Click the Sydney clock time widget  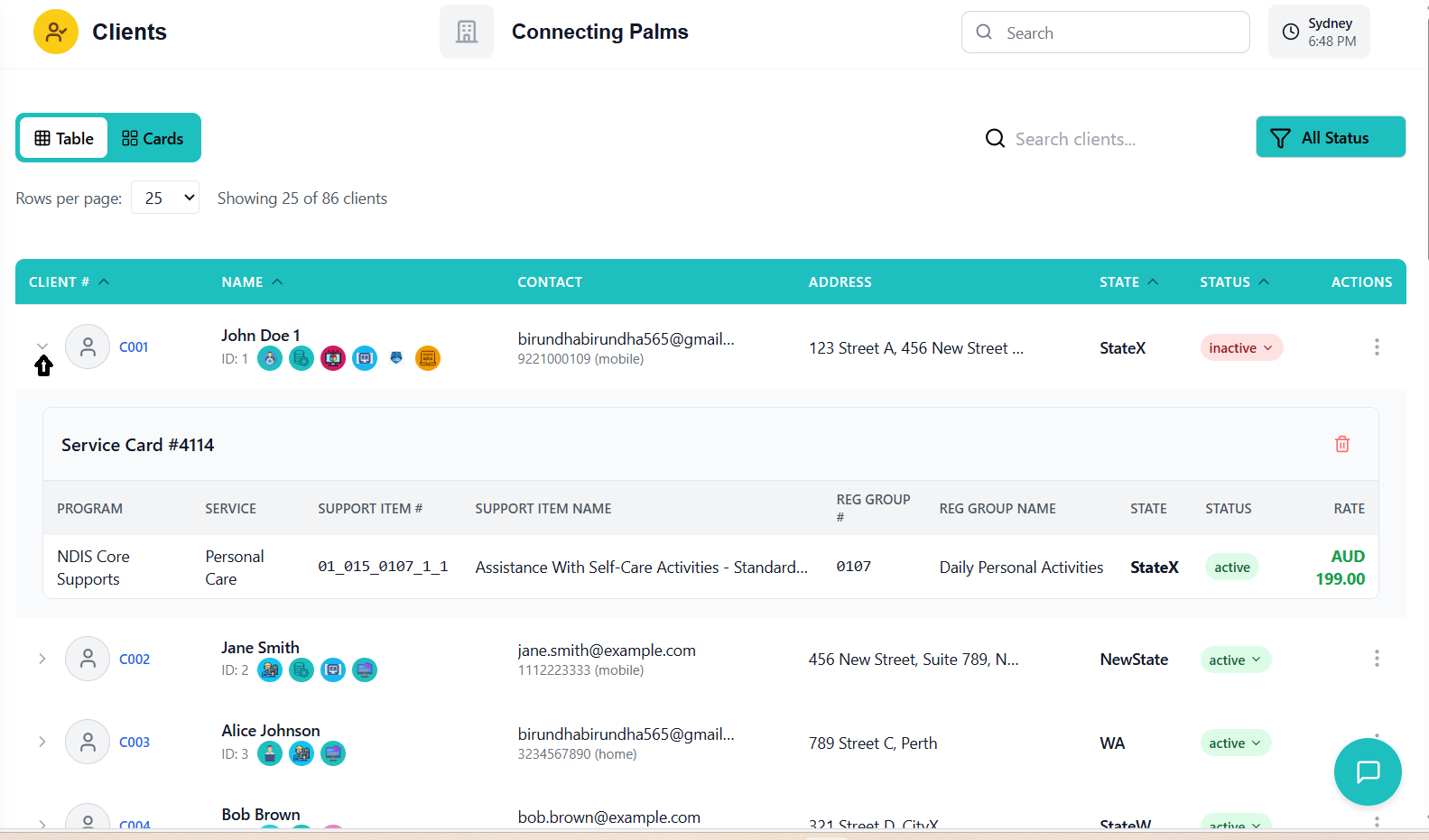[x=1318, y=32]
